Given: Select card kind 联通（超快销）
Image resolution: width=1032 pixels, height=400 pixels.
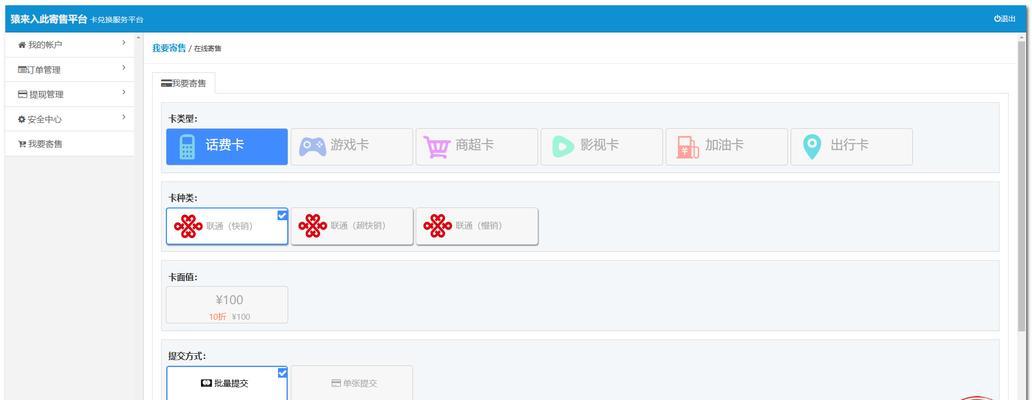Looking at the screenshot, I should [351, 226].
